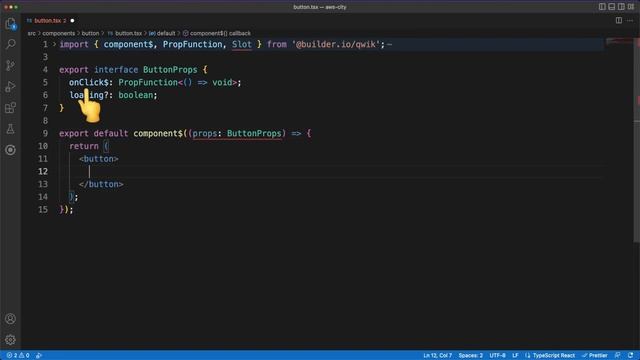Toggle secondary side bar layout icon
This screenshot has width=640, height=360.
(x=621, y=7)
